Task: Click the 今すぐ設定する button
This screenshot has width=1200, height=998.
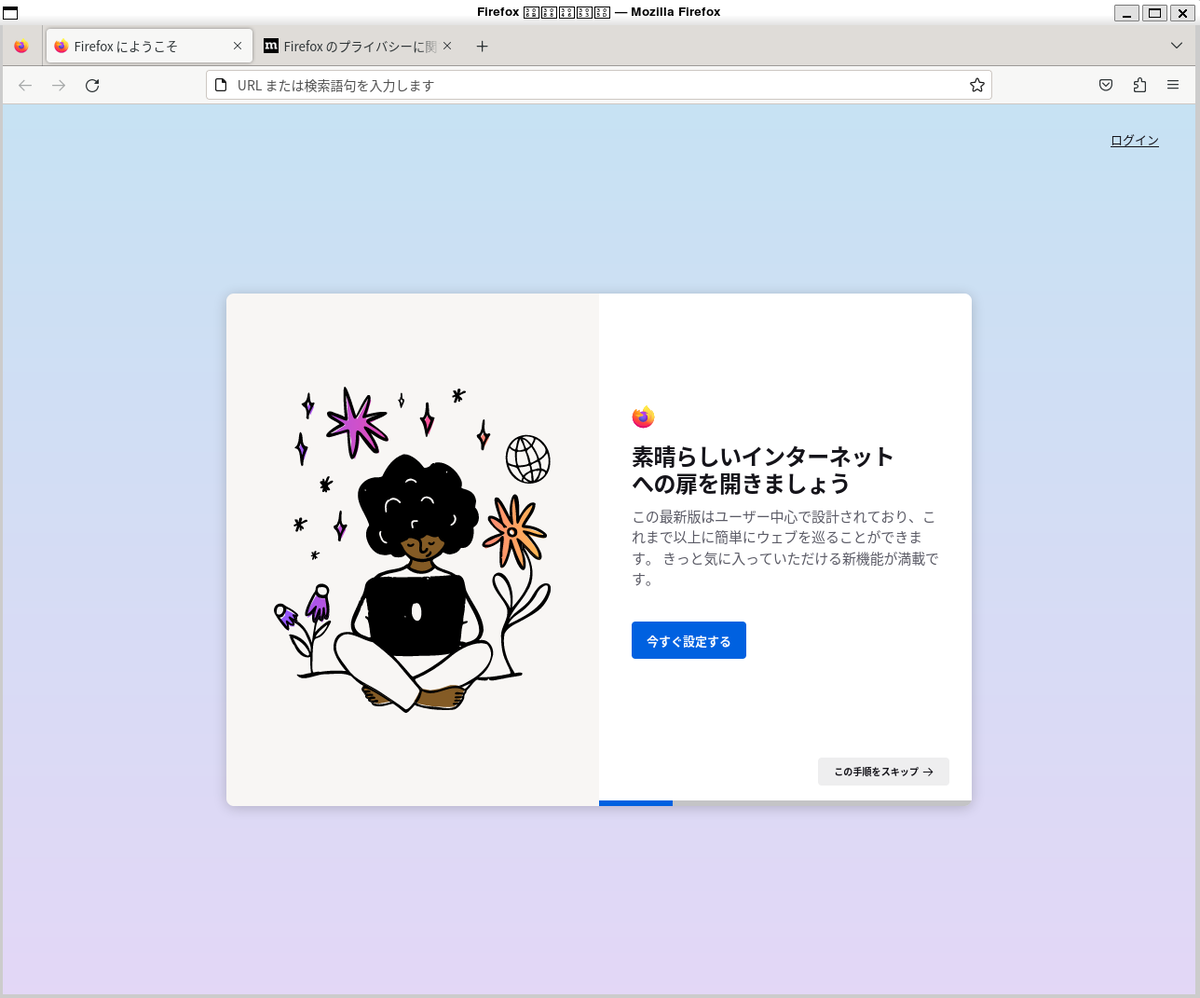Action: tap(689, 641)
